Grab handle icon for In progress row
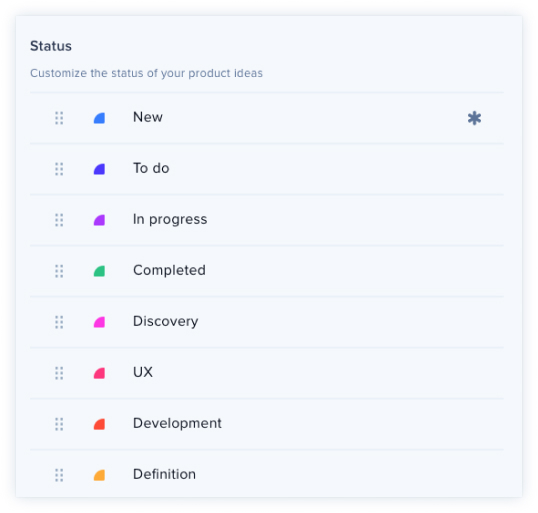 [59, 220]
